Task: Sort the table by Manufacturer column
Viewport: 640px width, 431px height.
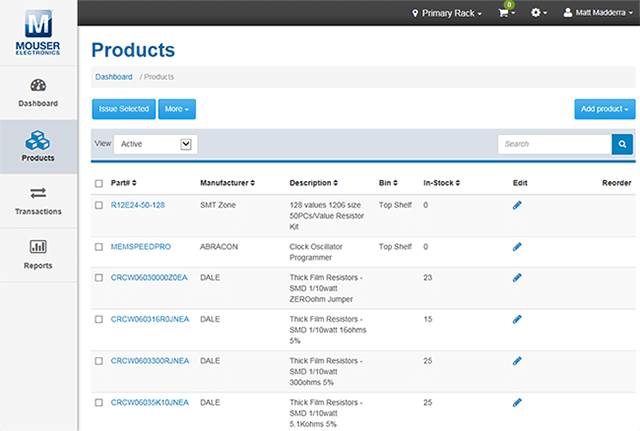Action: pos(227,183)
